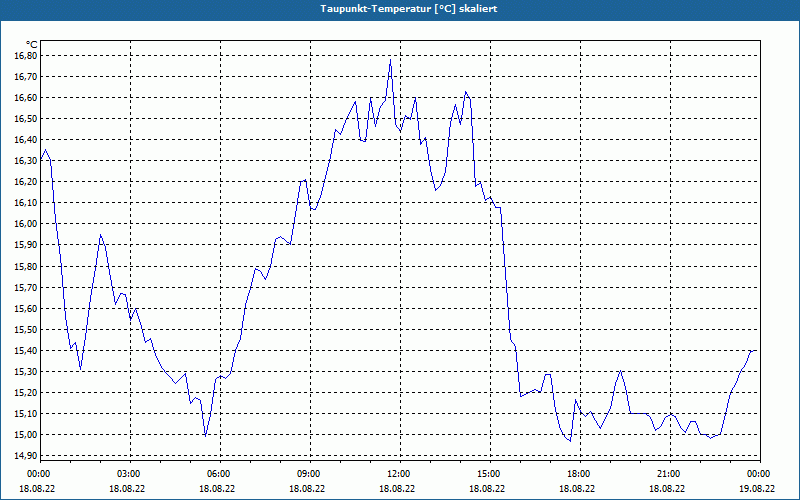The image size is (800, 500).
Task: Select the 09:00 time label
Action: pyautogui.click(x=307, y=474)
